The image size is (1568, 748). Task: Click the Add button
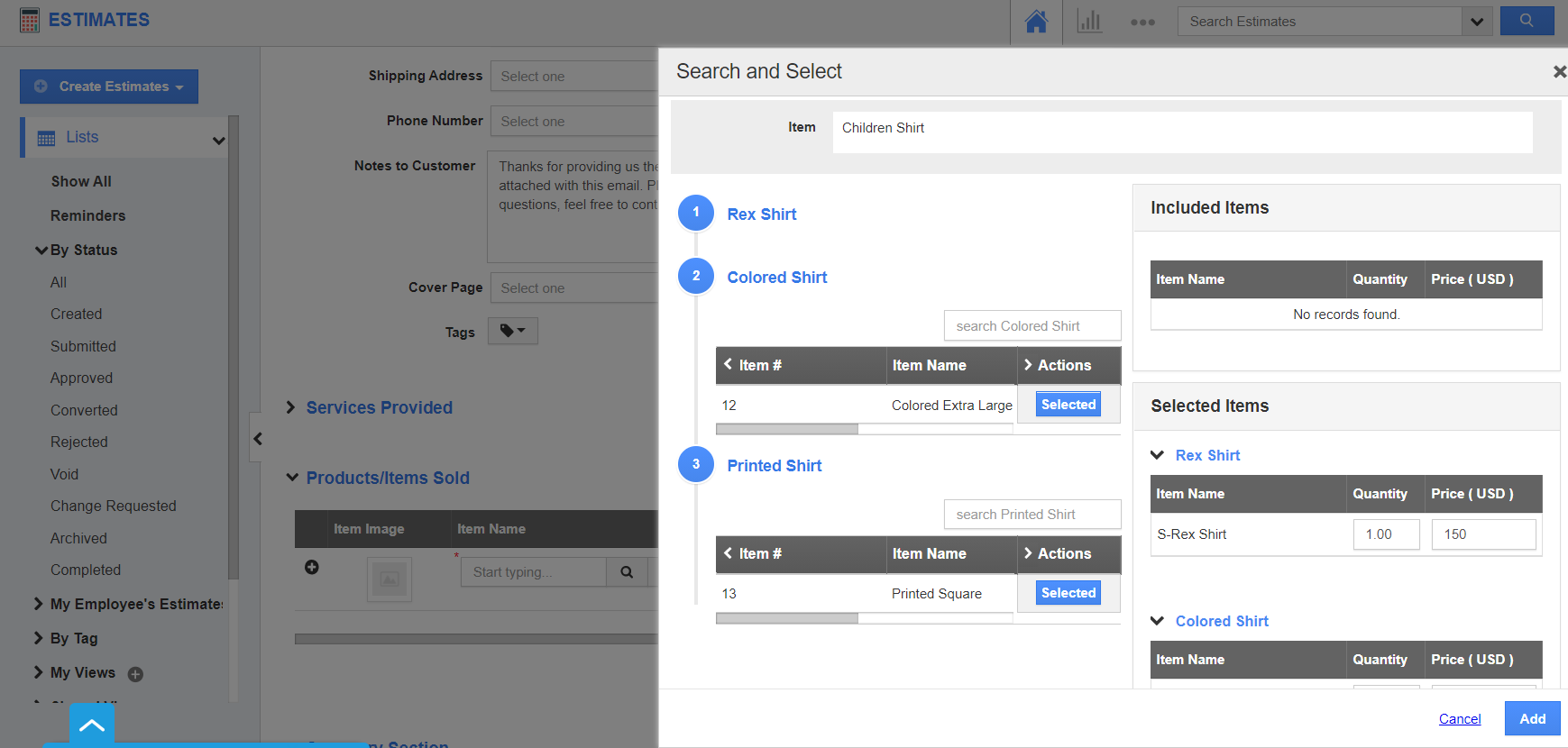tap(1531, 718)
